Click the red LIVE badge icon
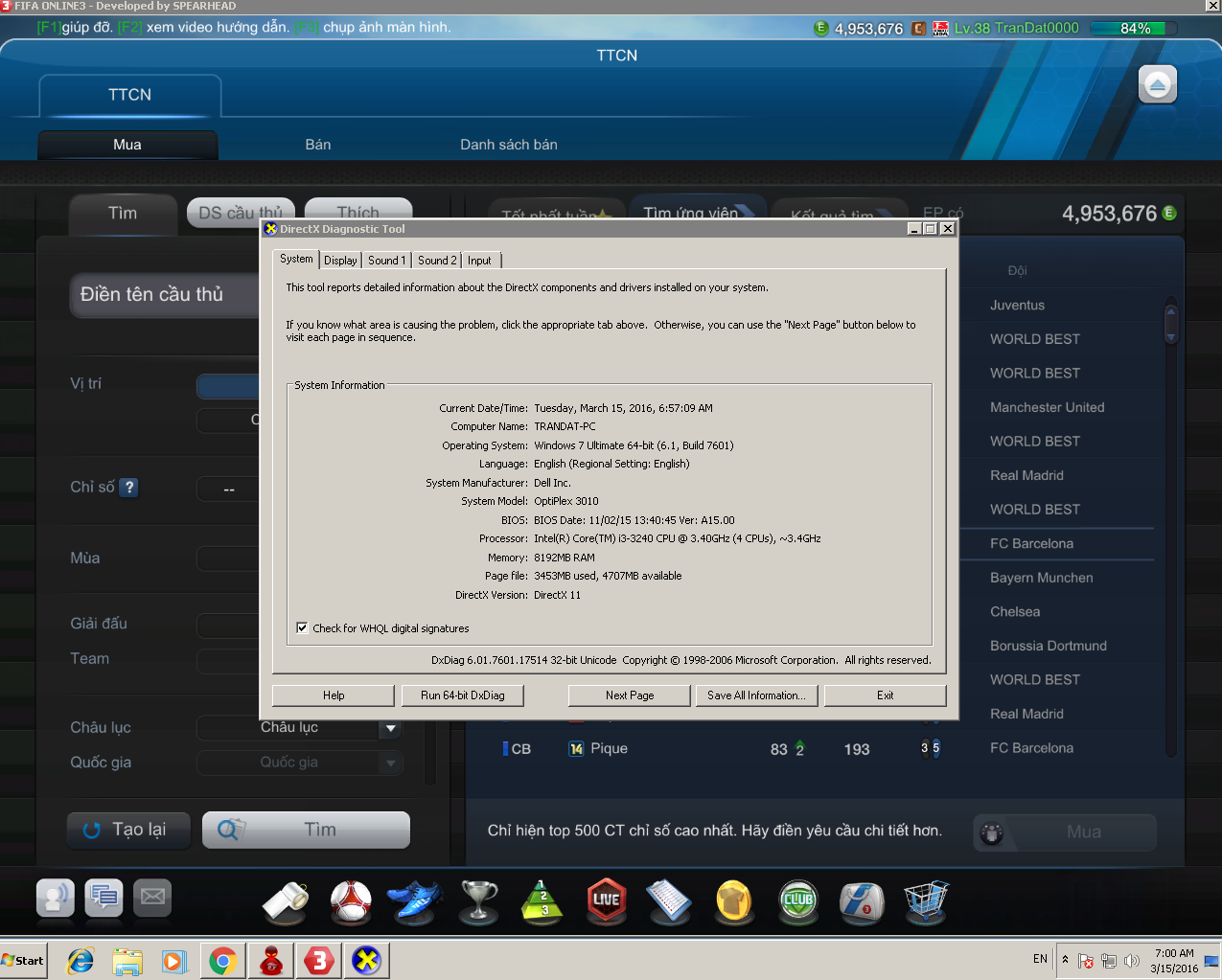The height and width of the screenshot is (980, 1222). [606, 901]
